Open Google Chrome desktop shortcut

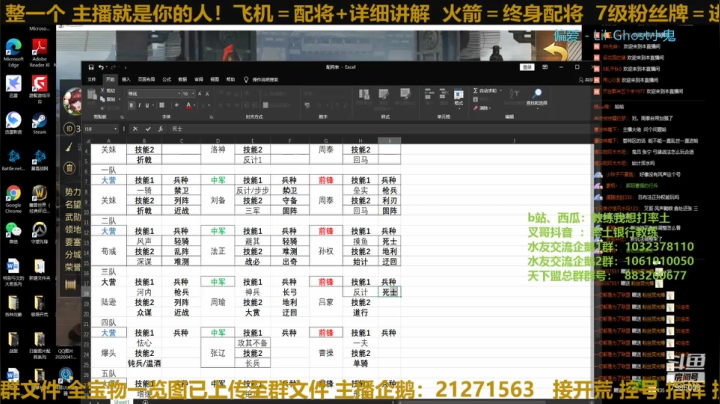pos(13,199)
